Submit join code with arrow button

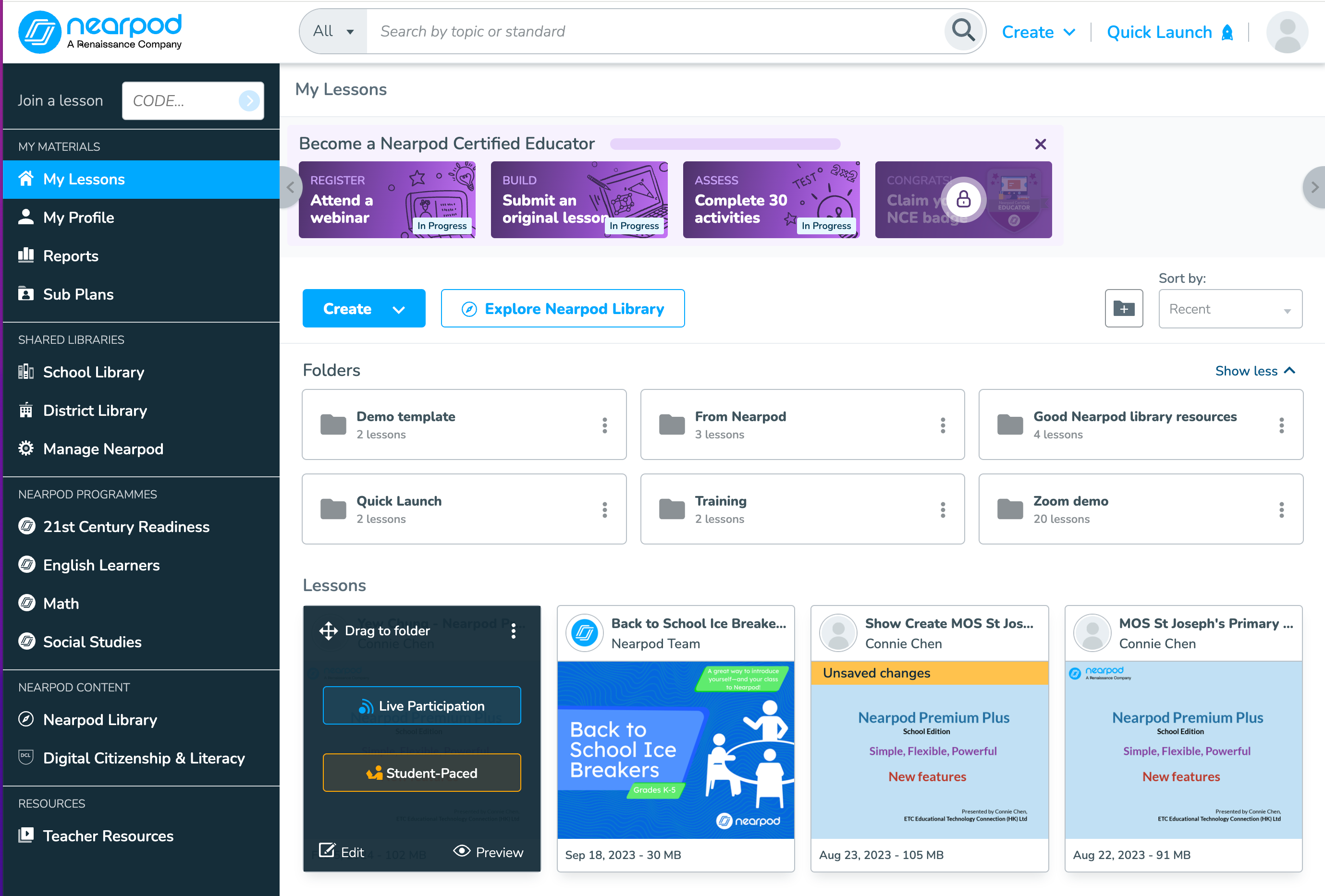pyautogui.click(x=248, y=101)
